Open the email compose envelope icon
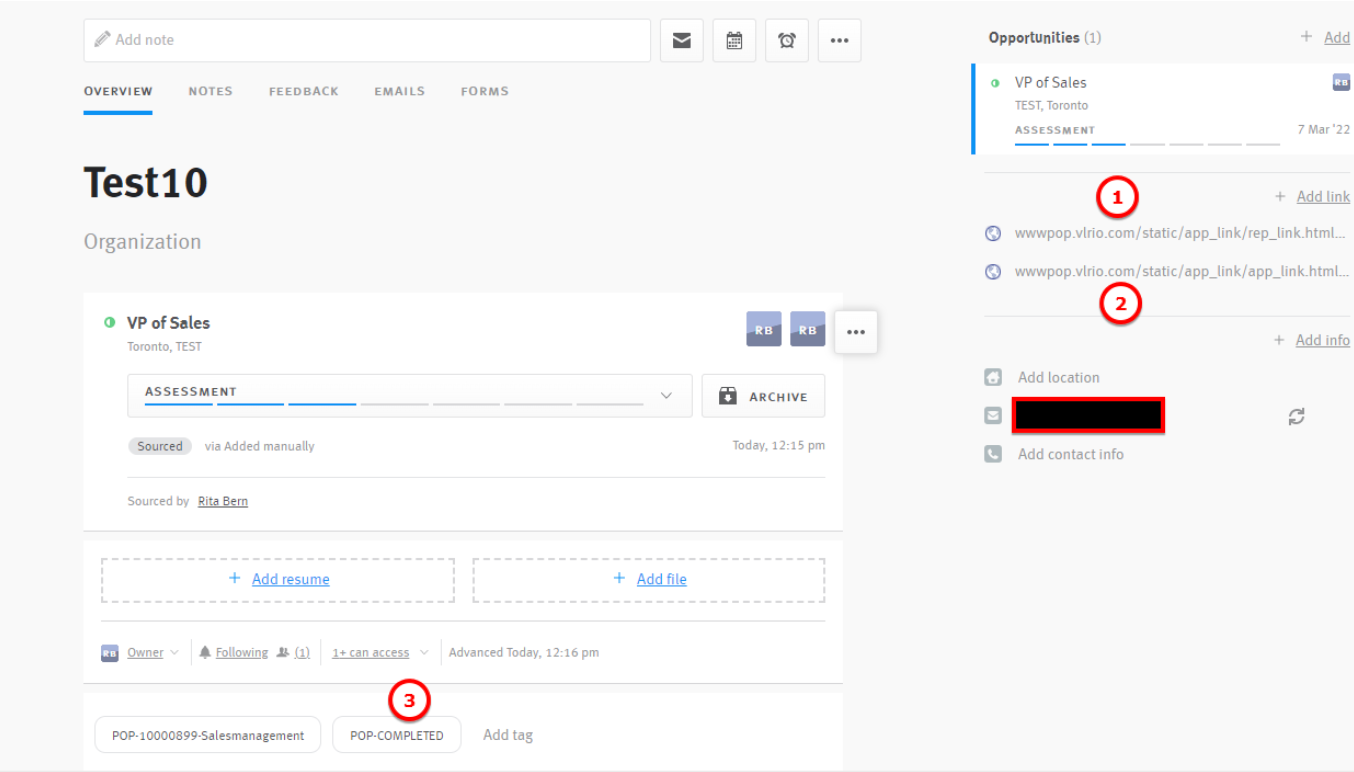The height and width of the screenshot is (772, 1354). [x=681, y=40]
